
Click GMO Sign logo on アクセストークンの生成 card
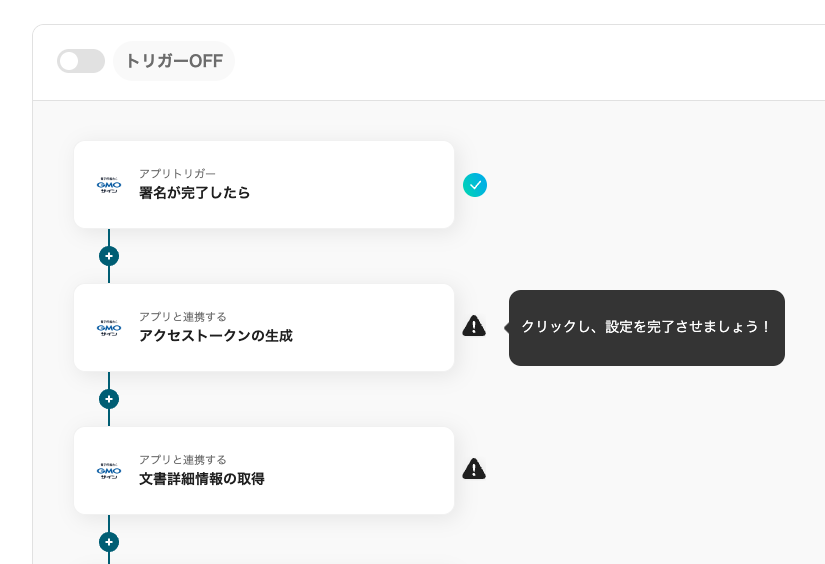[x=108, y=328]
